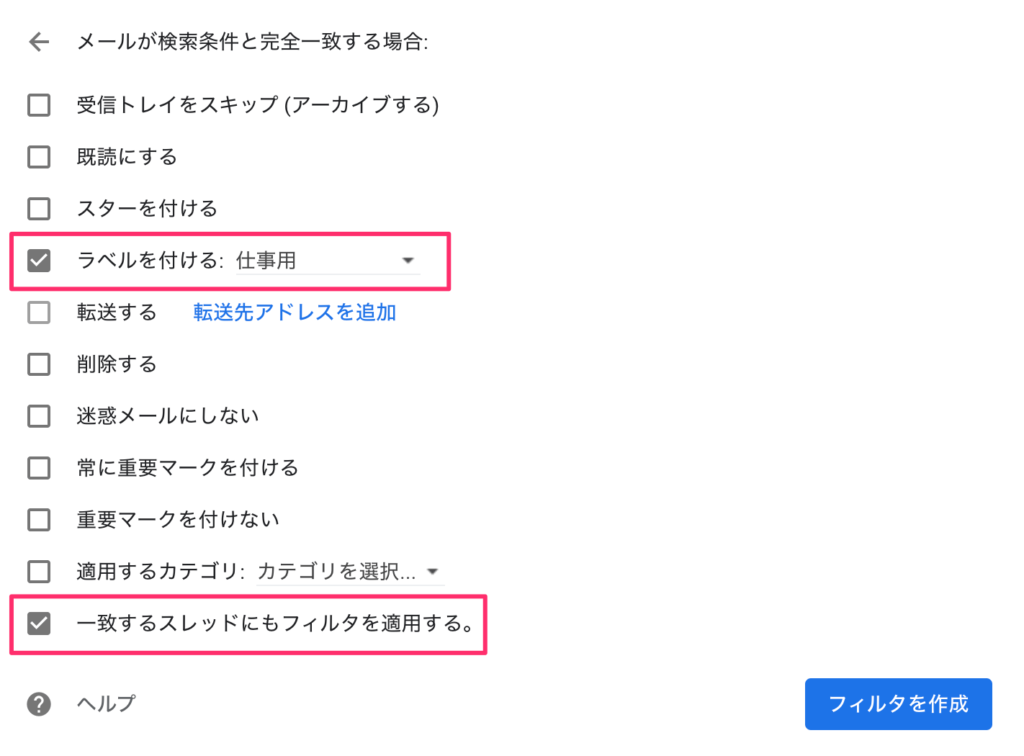Expand the カテゴリを選択 dropdown
The width and height of the screenshot is (1024, 756).
pos(432,571)
